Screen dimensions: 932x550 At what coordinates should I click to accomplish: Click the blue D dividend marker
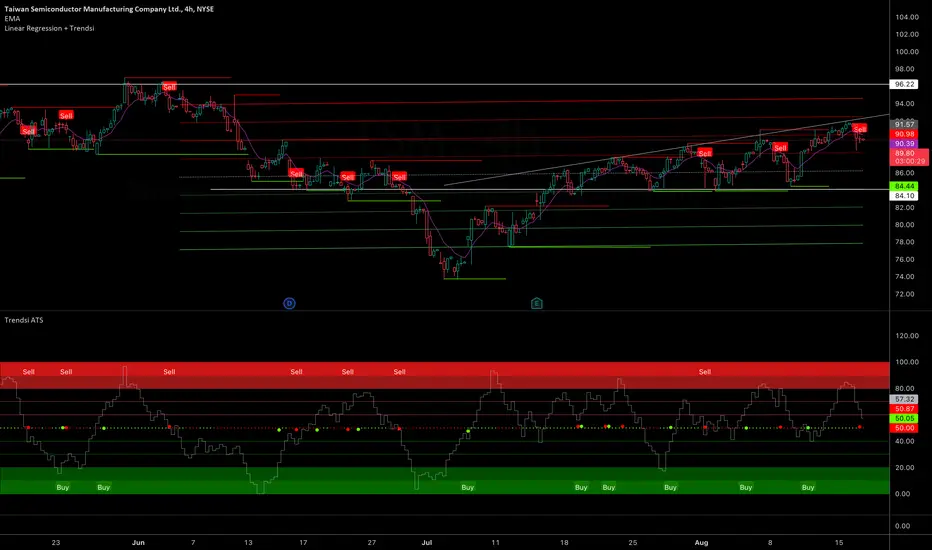(289, 303)
